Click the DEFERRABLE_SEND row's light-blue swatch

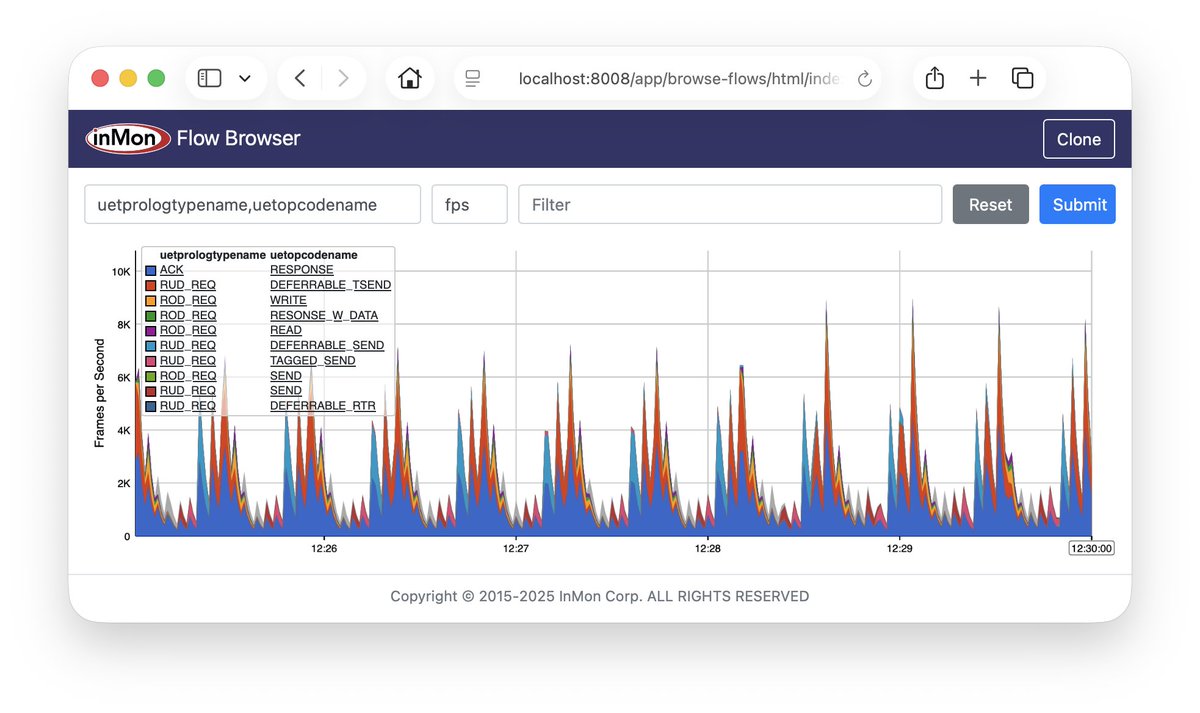point(150,345)
